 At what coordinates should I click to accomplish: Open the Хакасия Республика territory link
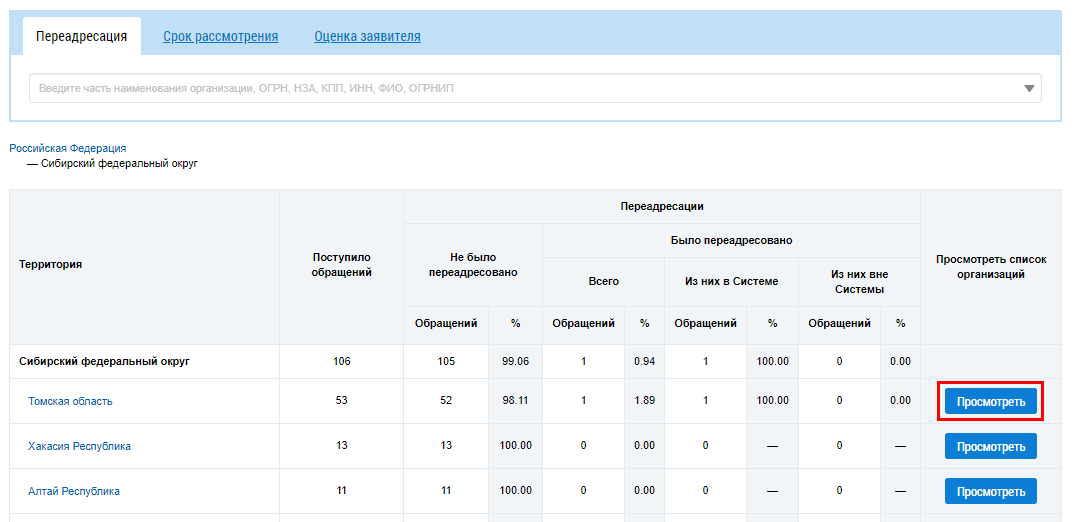[79, 446]
